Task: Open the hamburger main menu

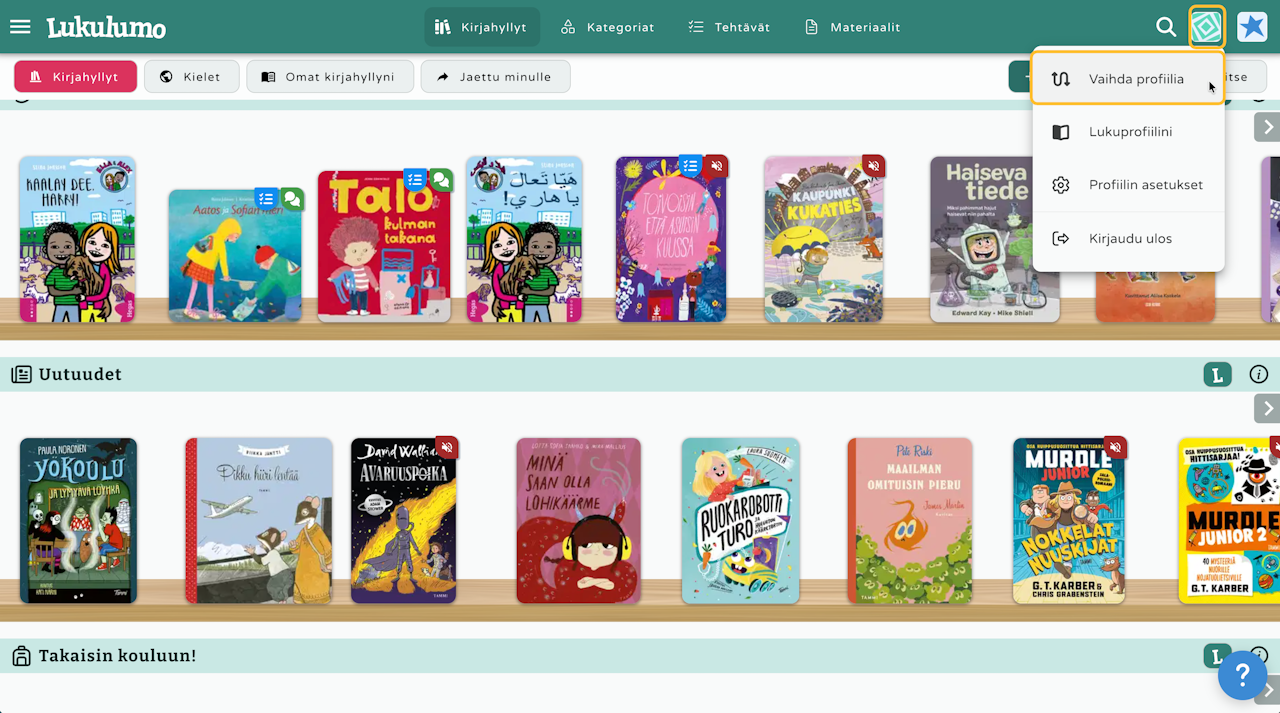Action: click(20, 27)
